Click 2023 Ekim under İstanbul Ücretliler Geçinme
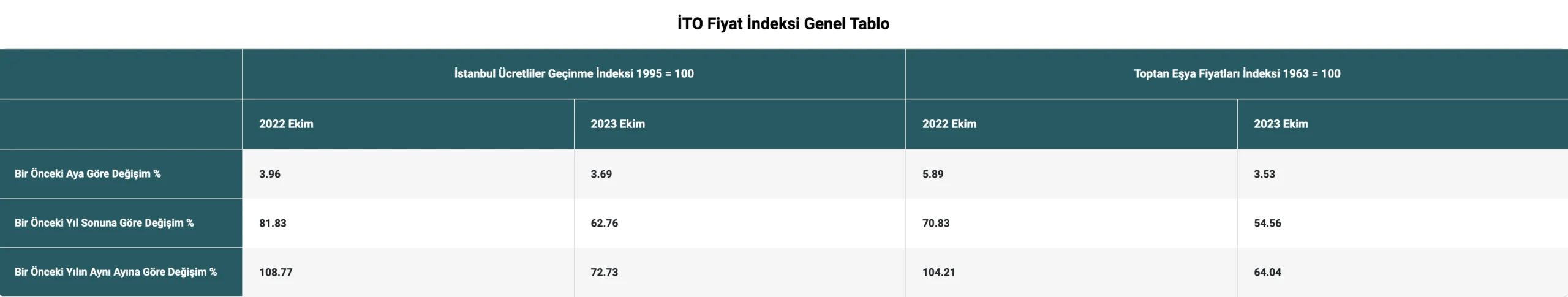Screen dimensions: 1568x297 [617, 124]
